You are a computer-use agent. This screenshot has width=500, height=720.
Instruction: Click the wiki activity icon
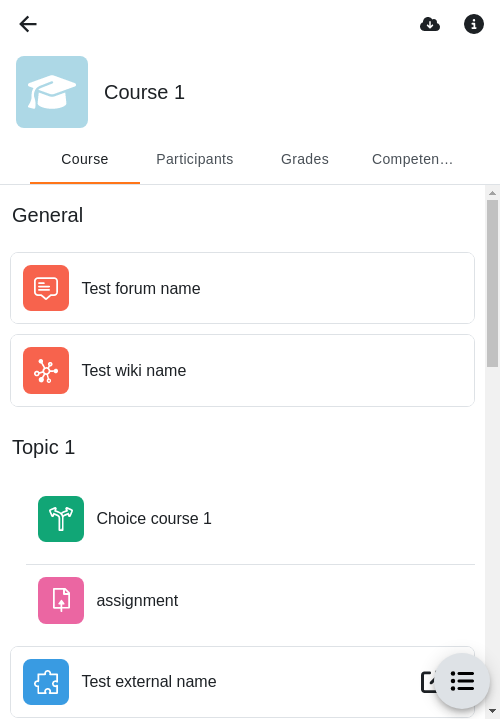tap(46, 370)
